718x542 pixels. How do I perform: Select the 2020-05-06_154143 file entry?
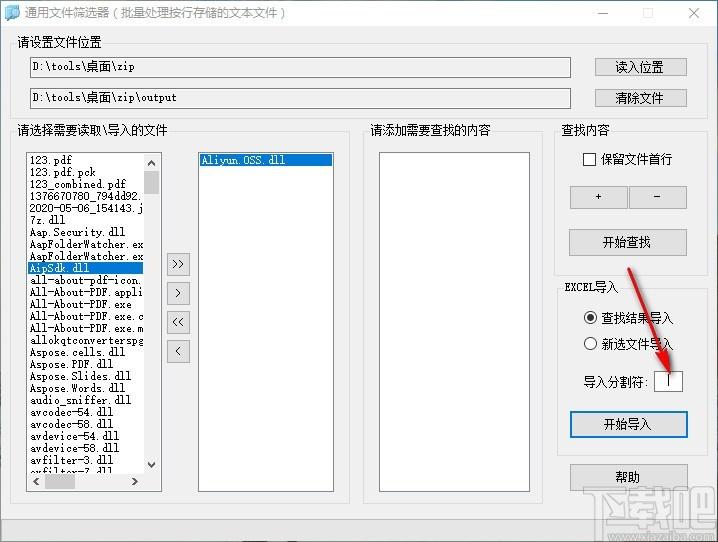86,208
